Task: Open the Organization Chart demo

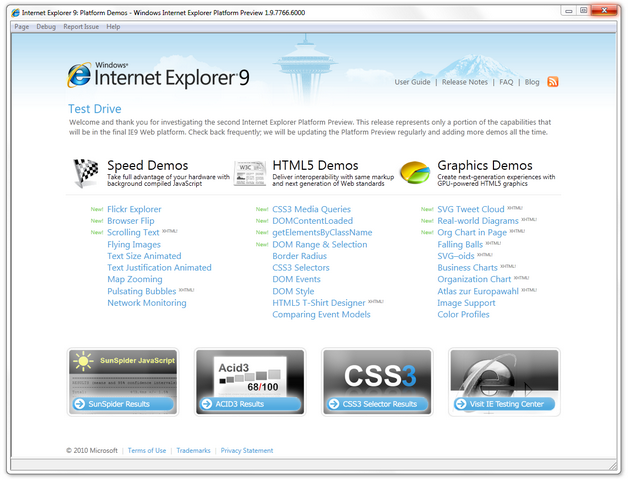Action: 474,279
